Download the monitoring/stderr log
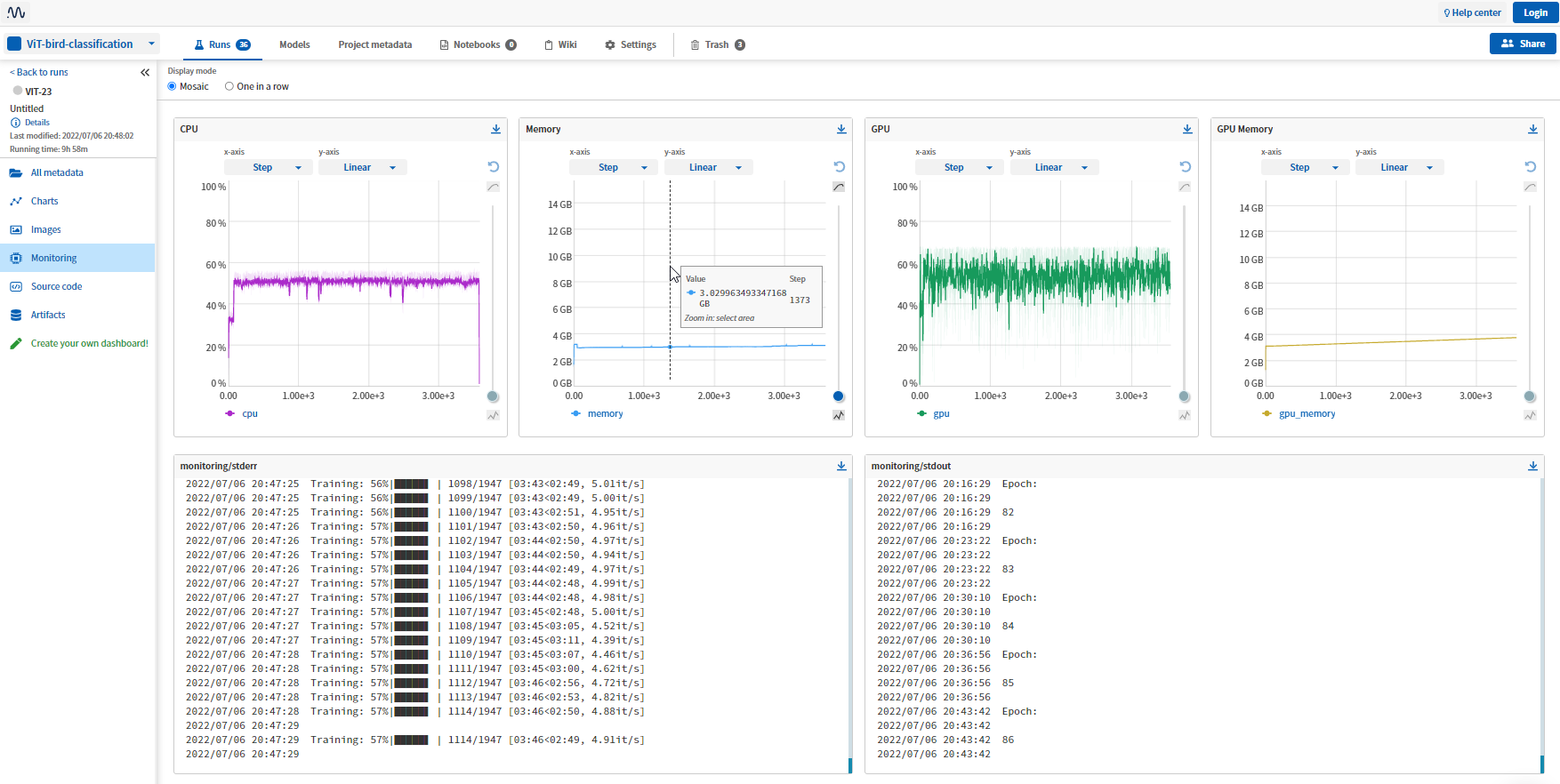 click(x=841, y=467)
